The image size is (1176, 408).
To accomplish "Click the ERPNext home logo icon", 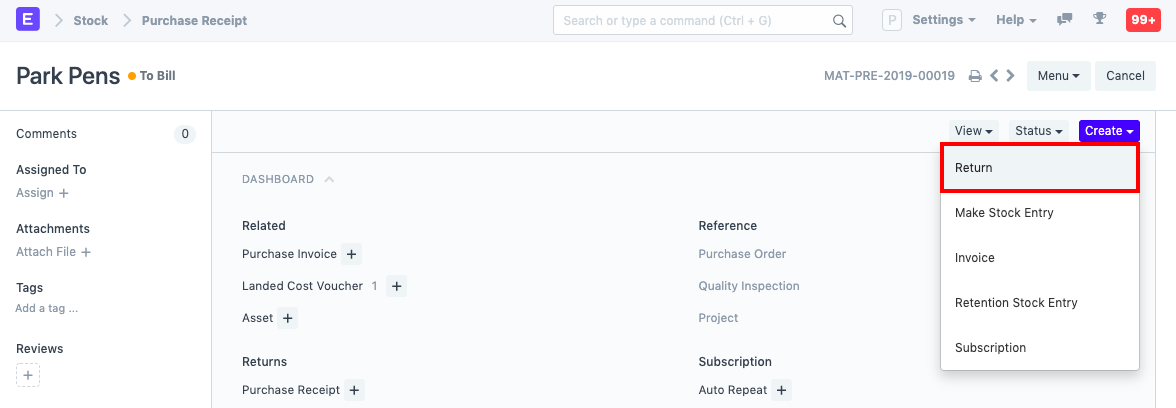I will point(28,20).
